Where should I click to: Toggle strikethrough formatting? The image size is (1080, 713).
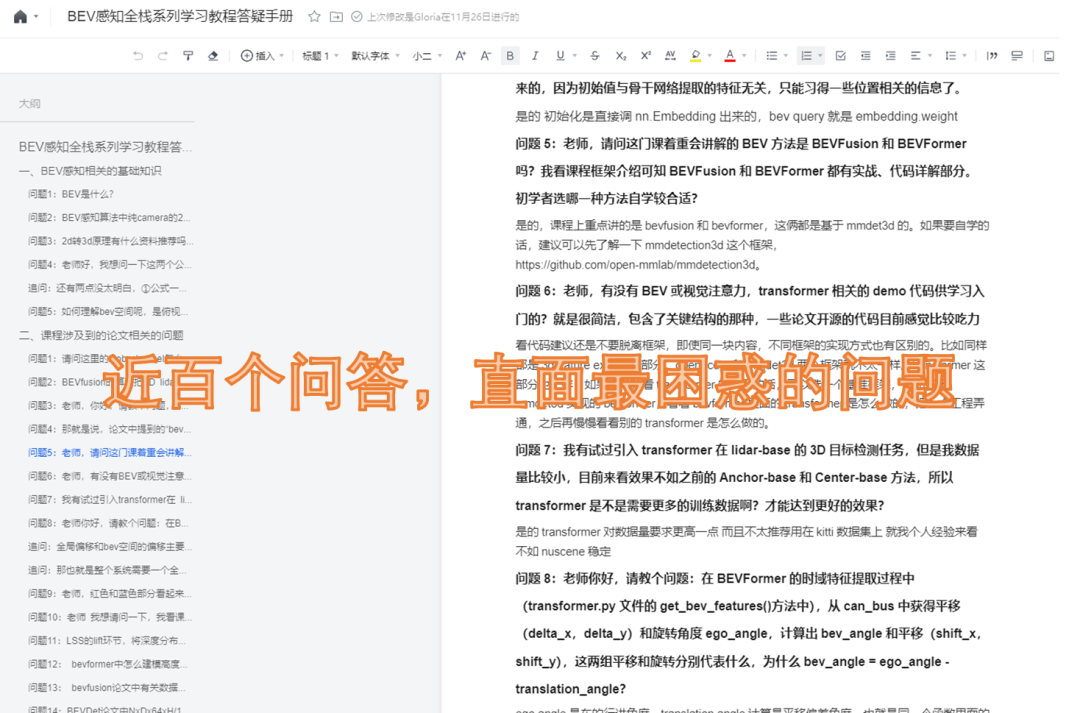point(594,56)
